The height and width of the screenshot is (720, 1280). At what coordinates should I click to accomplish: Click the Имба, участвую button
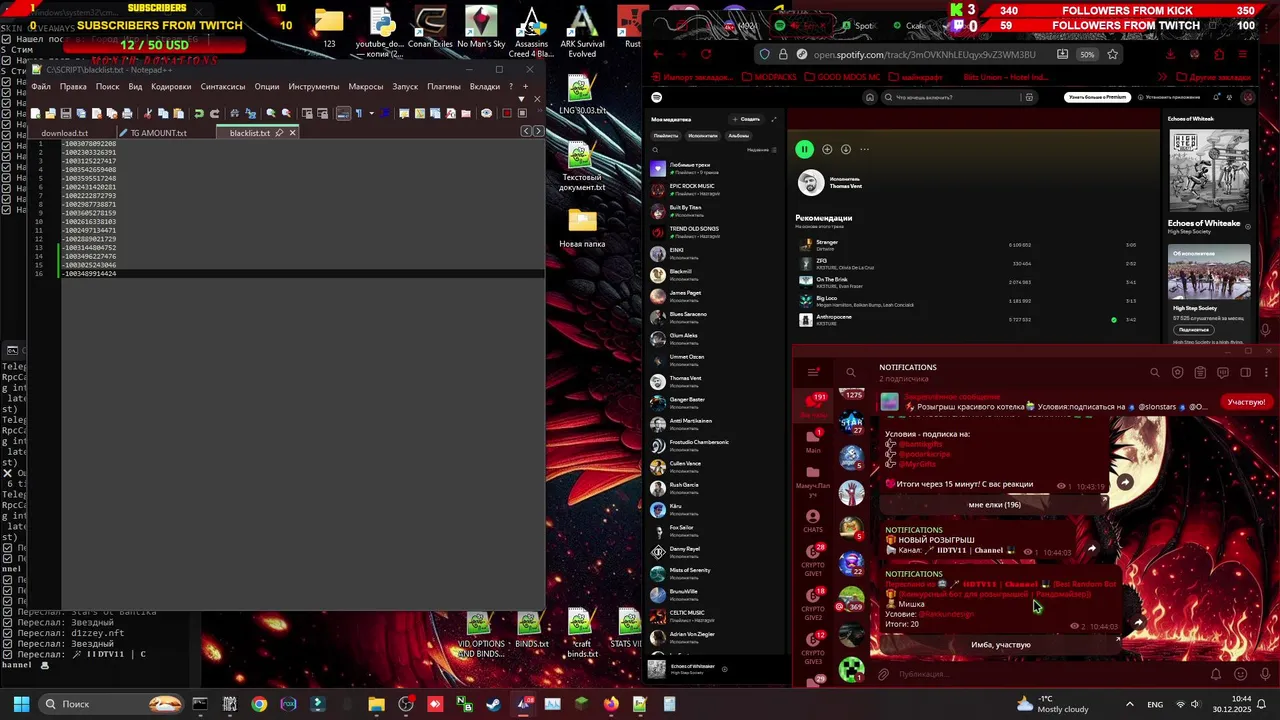pos(1000,645)
